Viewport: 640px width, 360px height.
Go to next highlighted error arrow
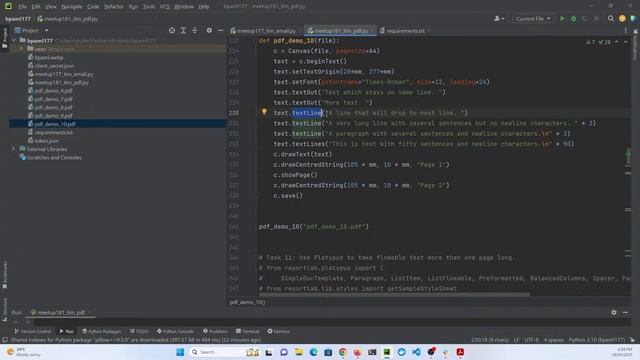625,42
